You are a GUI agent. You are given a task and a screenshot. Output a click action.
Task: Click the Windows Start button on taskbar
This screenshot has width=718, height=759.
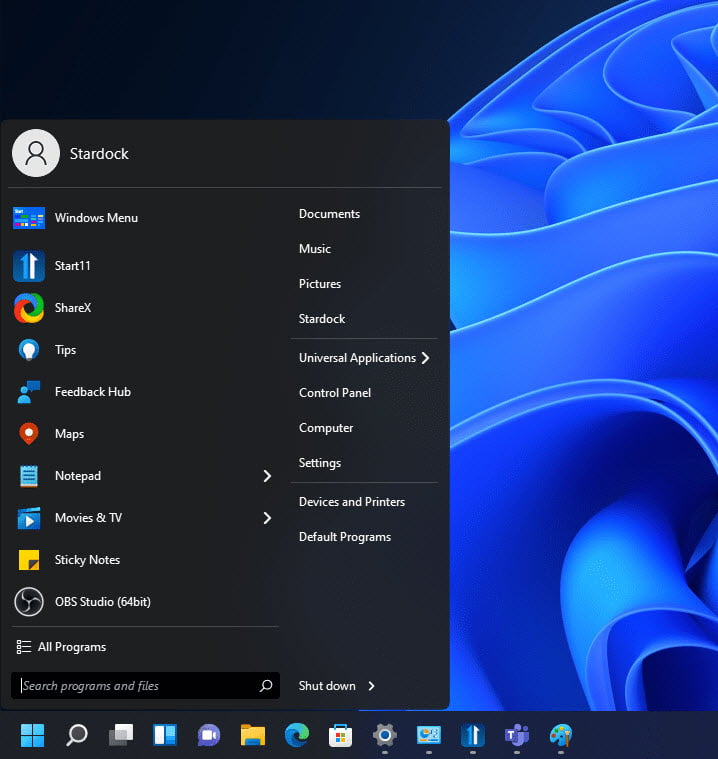click(x=32, y=735)
